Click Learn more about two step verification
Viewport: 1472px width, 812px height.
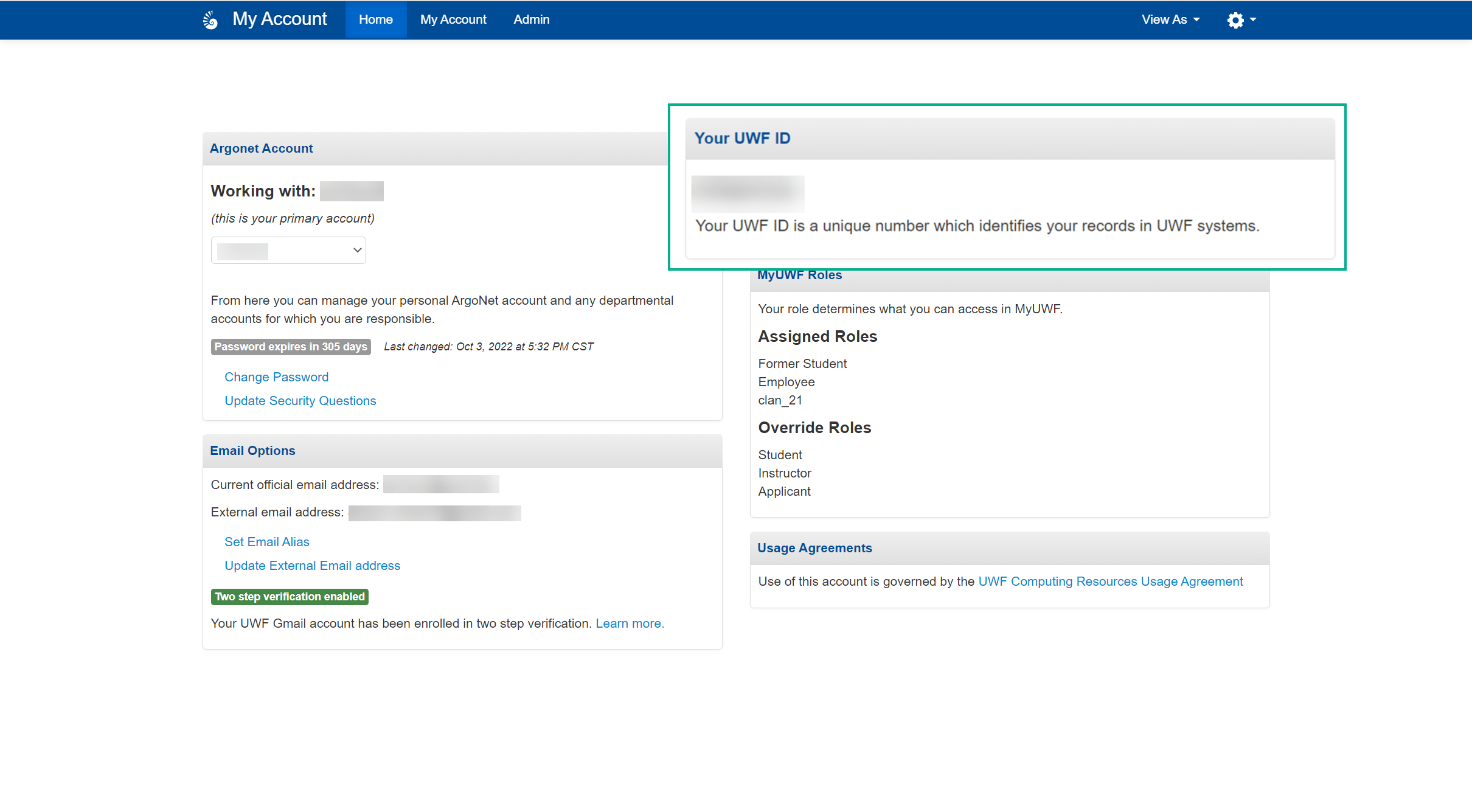(630, 623)
